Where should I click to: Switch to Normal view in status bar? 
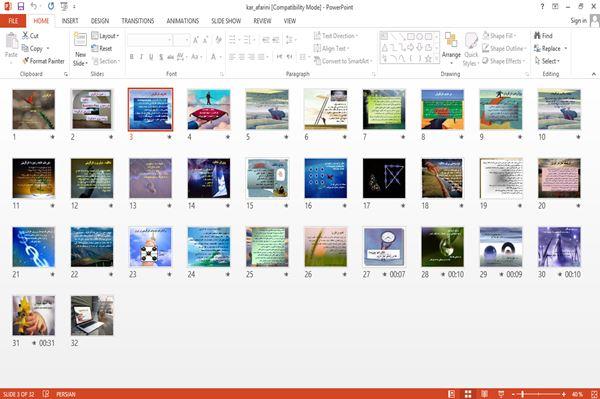tap(452, 394)
